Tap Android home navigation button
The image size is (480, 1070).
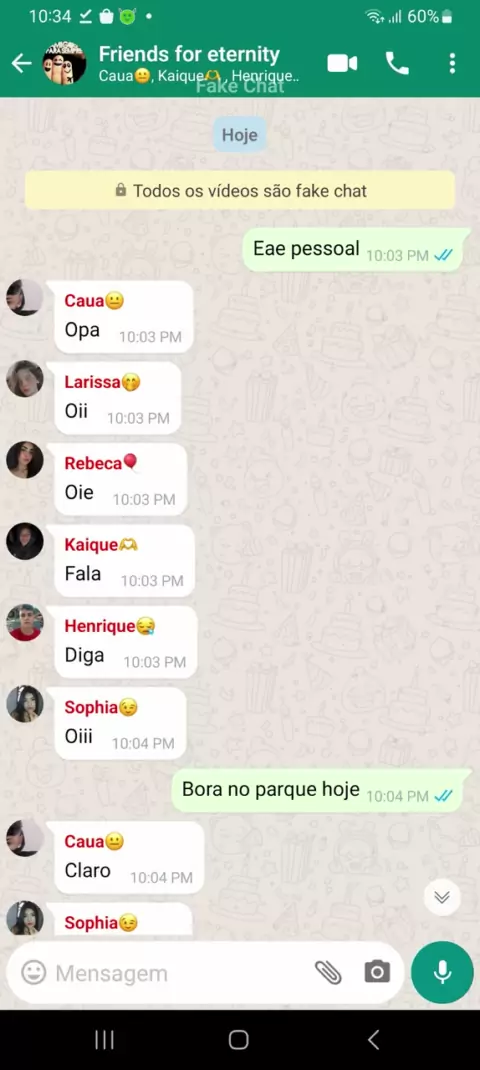click(x=238, y=1039)
